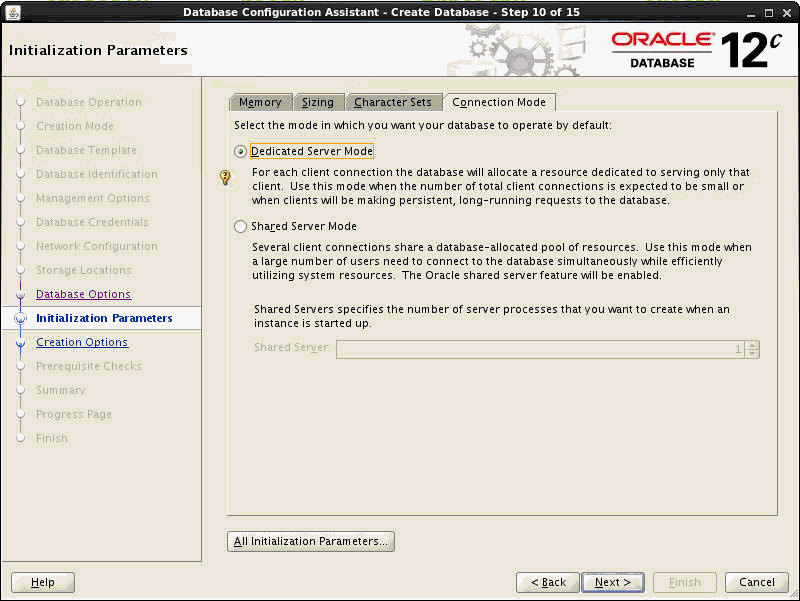Click the disabled Finish button
The image size is (800, 601).
pyautogui.click(x=685, y=583)
